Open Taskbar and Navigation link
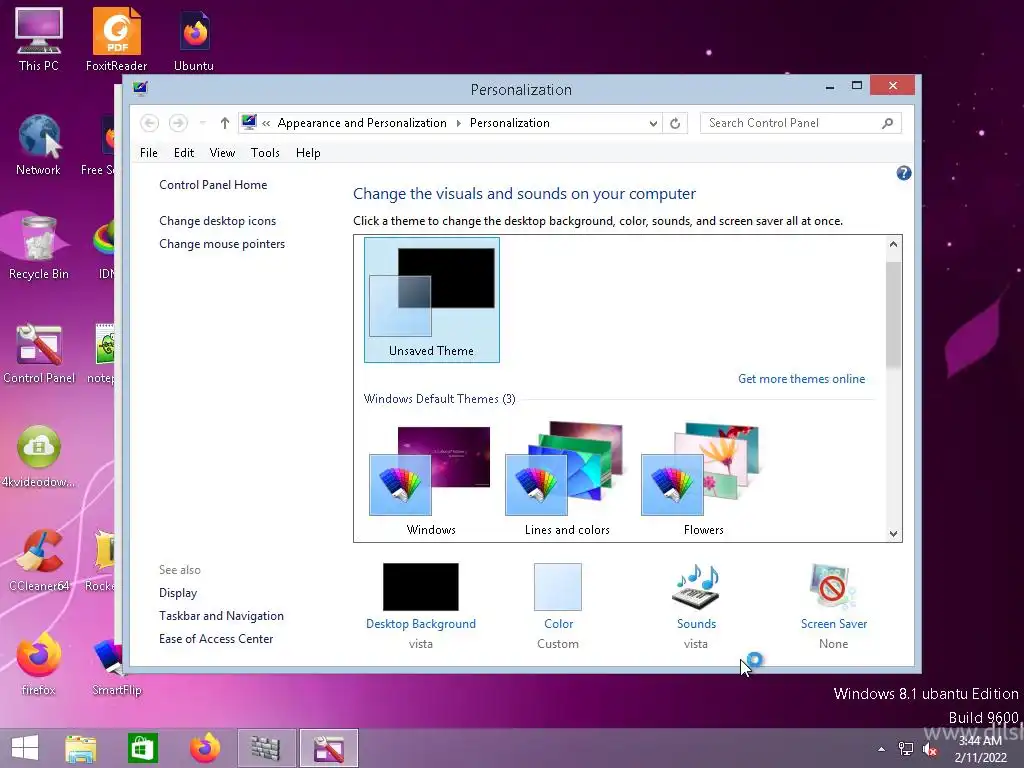 click(221, 616)
